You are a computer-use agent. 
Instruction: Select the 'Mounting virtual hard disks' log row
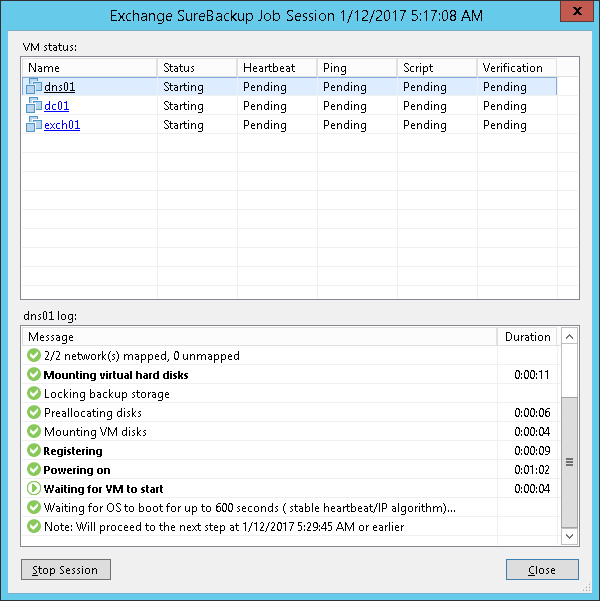tap(289, 374)
